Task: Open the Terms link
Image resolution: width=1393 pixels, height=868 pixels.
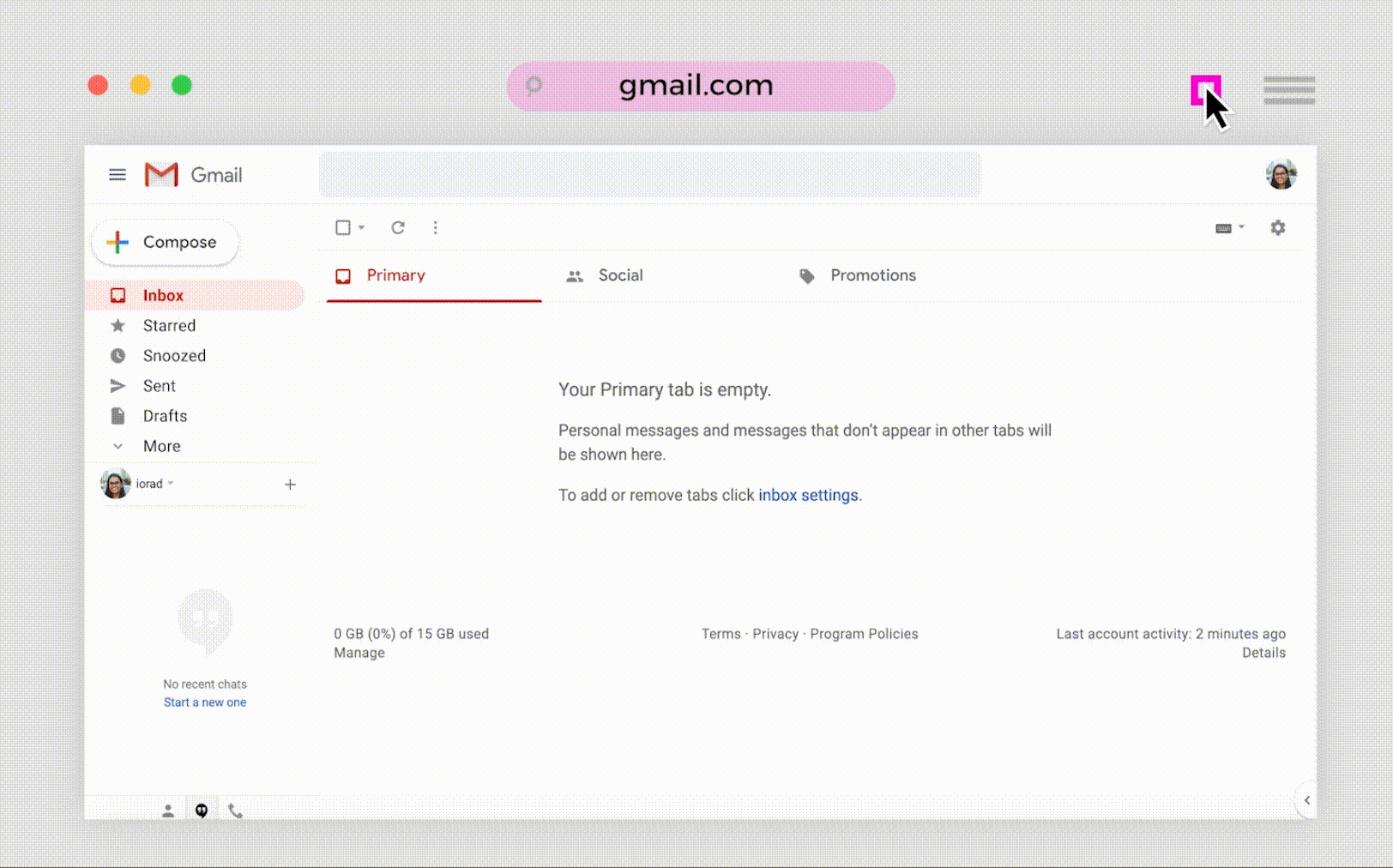Action: [x=721, y=634]
